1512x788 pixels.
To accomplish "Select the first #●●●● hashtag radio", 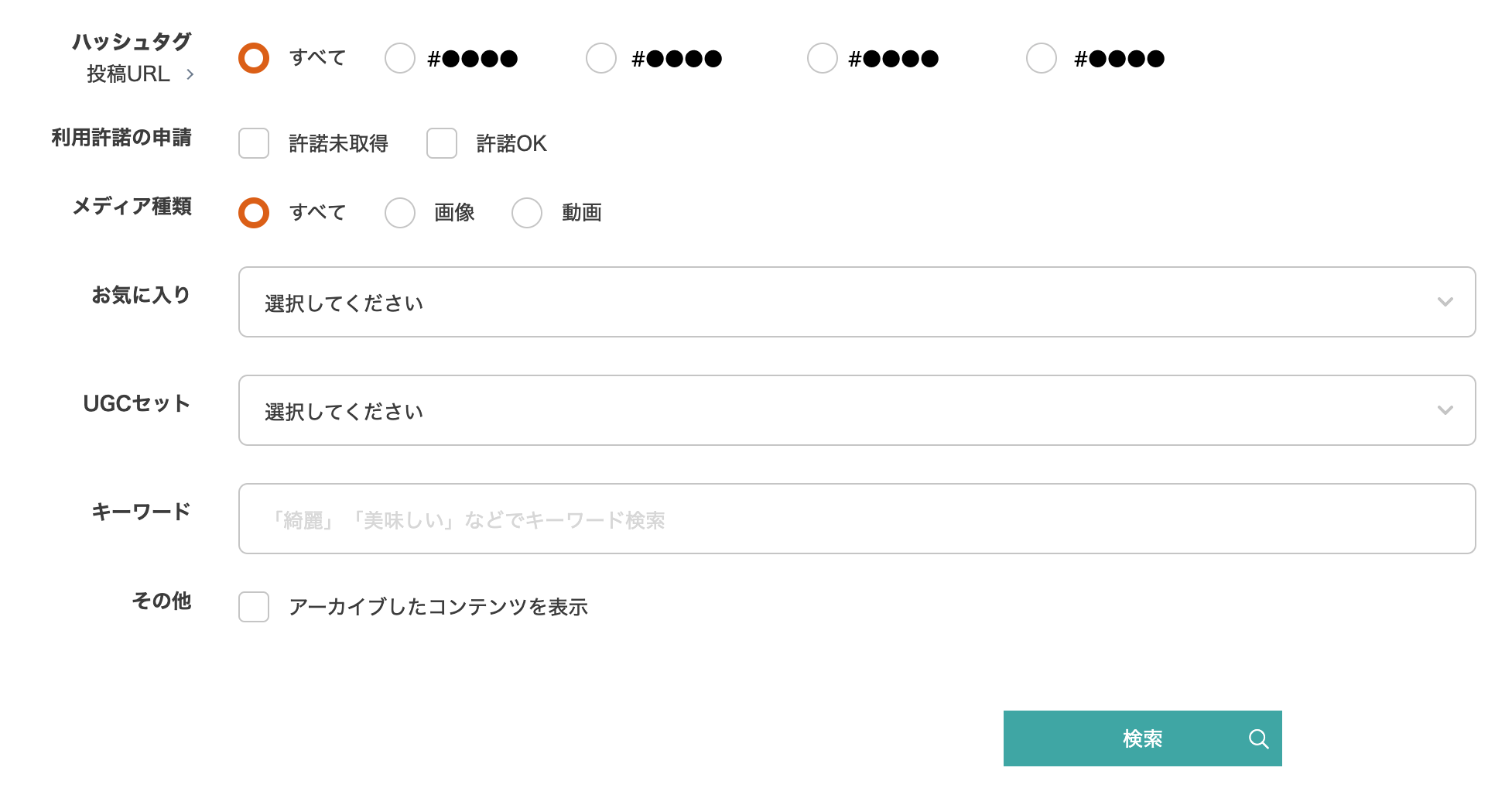I will (x=400, y=57).
